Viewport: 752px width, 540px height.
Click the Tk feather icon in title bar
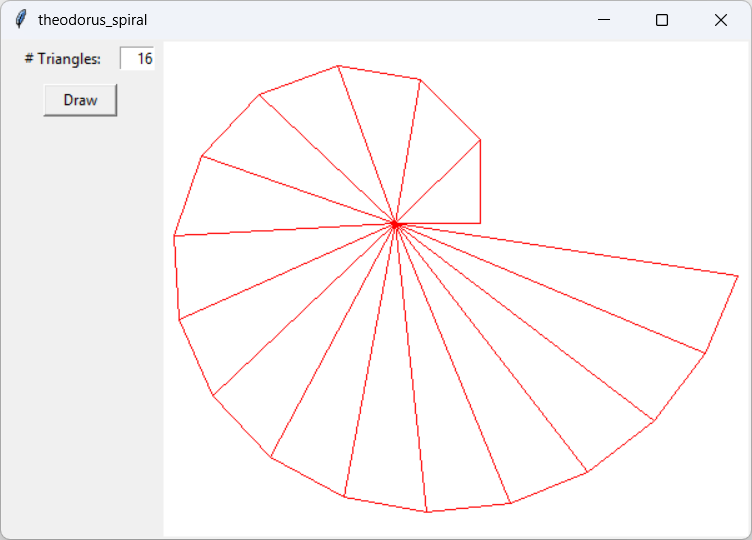(x=20, y=20)
